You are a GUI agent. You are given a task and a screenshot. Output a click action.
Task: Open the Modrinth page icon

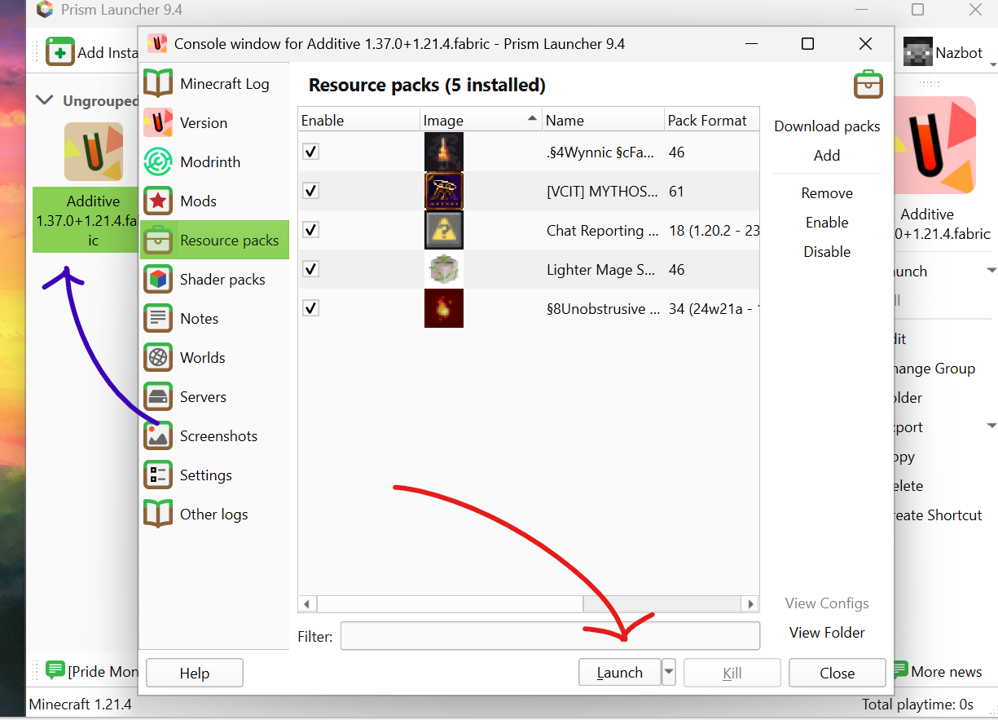click(x=158, y=162)
